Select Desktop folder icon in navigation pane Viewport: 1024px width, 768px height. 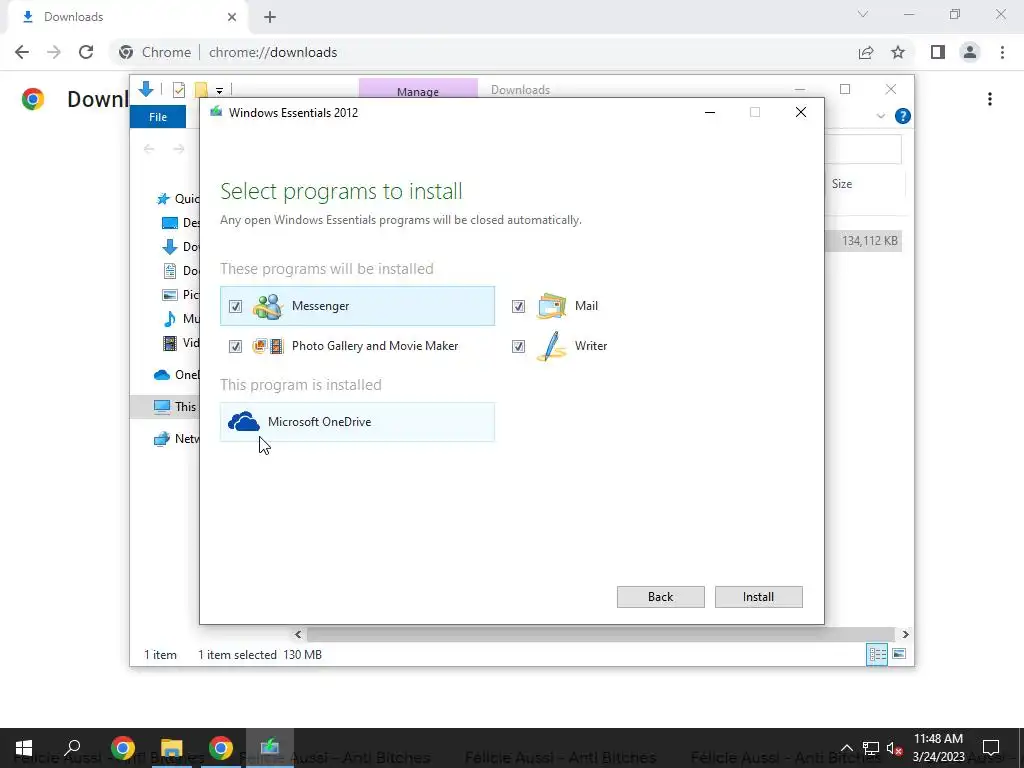(x=170, y=223)
